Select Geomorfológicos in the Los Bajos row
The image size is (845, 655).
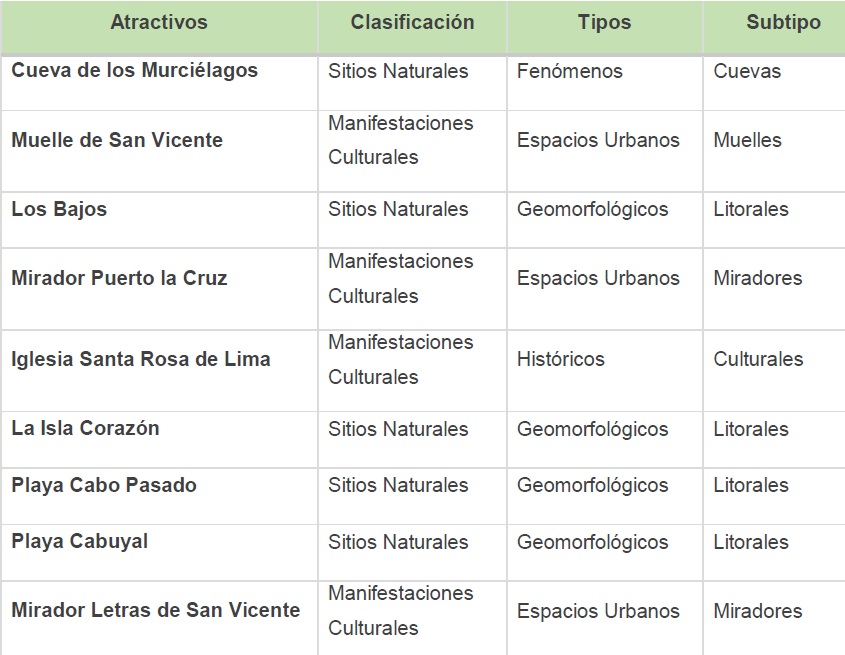coord(592,209)
